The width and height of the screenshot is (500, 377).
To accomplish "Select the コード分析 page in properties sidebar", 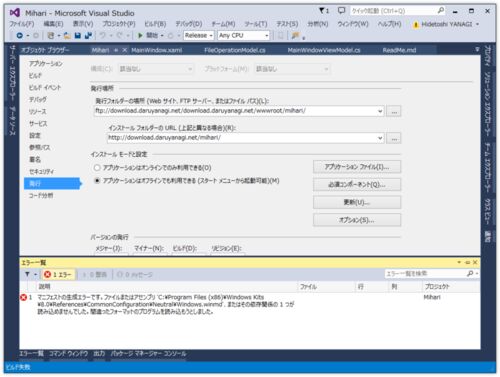I will (x=41, y=195).
